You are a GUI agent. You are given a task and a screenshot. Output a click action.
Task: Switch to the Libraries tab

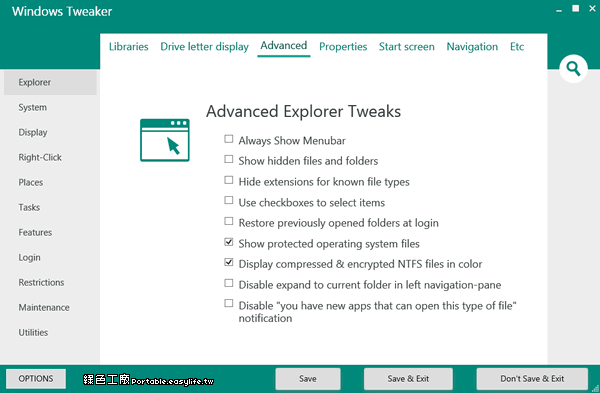click(129, 47)
